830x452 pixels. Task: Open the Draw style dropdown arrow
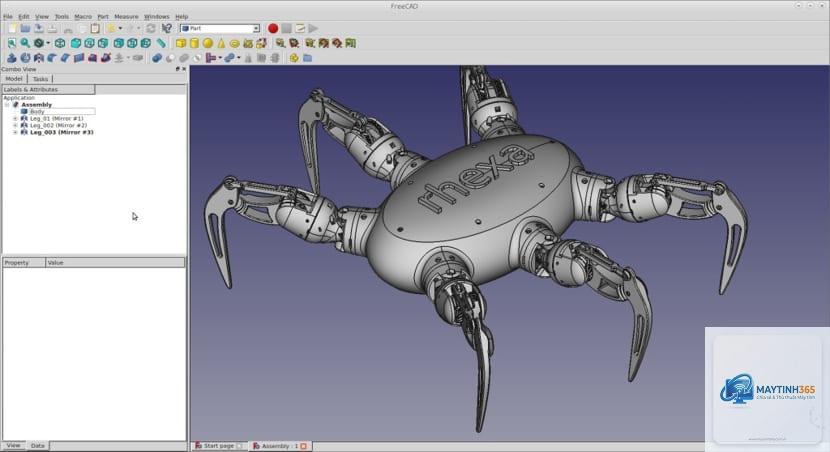(x=48, y=43)
